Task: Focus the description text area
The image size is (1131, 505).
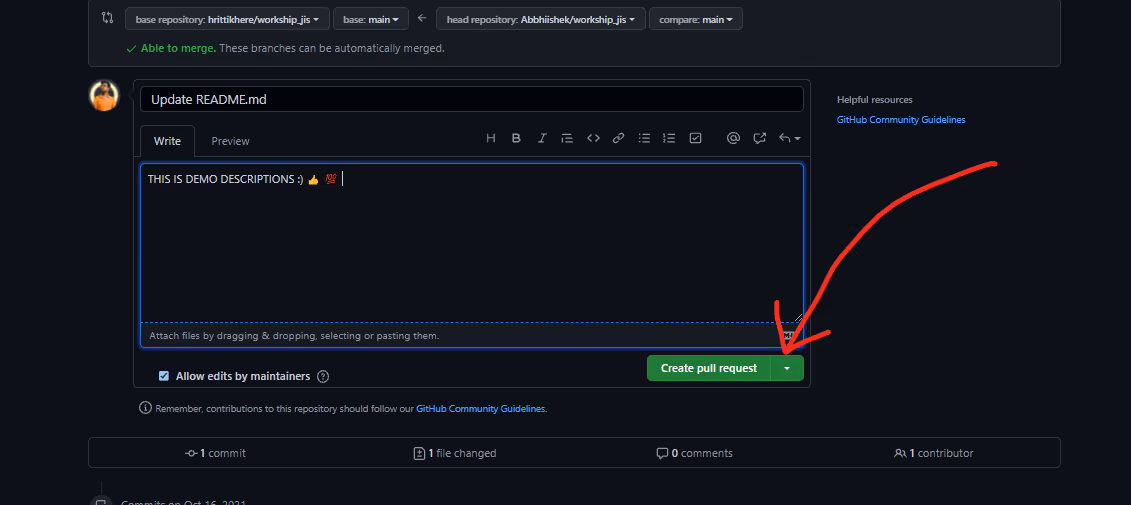Action: pyautogui.click(x=472, y=243)
